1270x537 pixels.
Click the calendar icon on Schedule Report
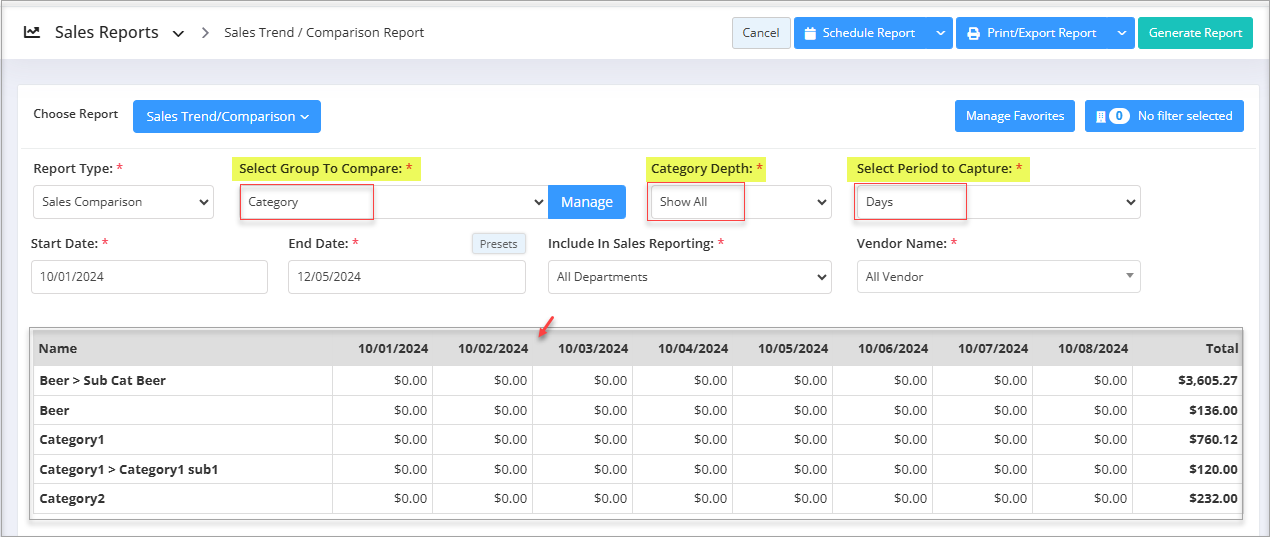811,33
